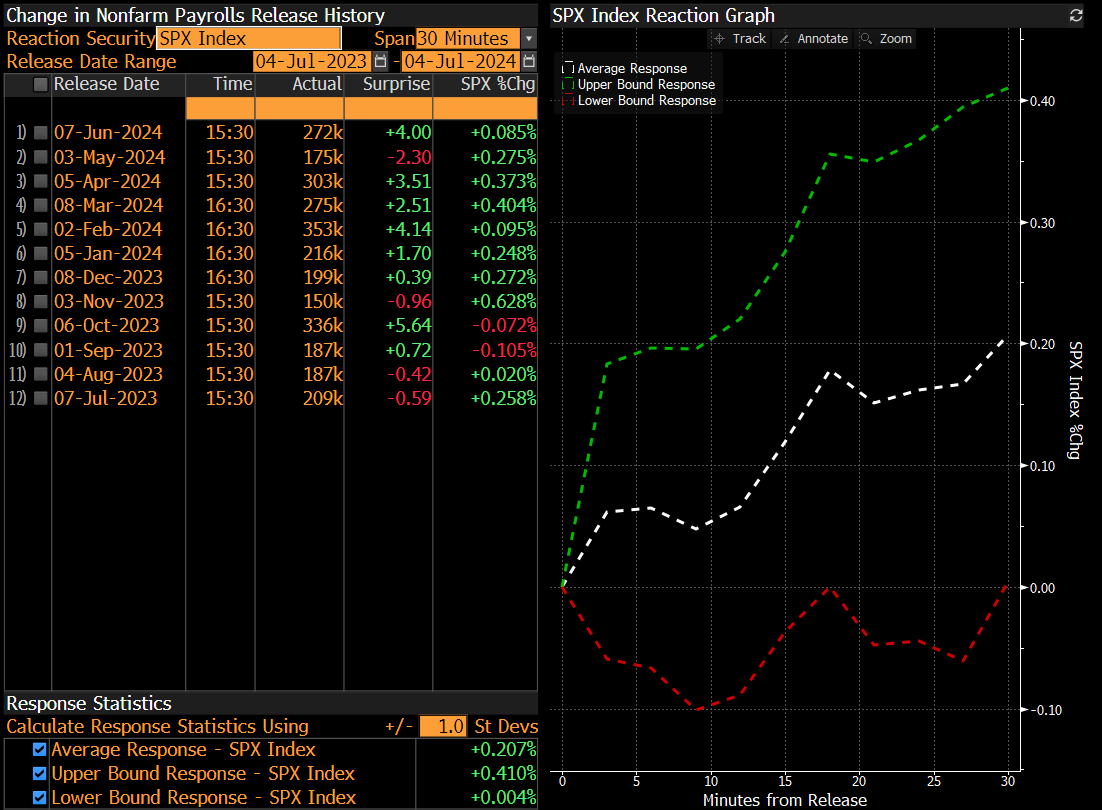1102x810 pixels.
Task: Edit the St Devs value 1.0
Action: click(443, 726)
